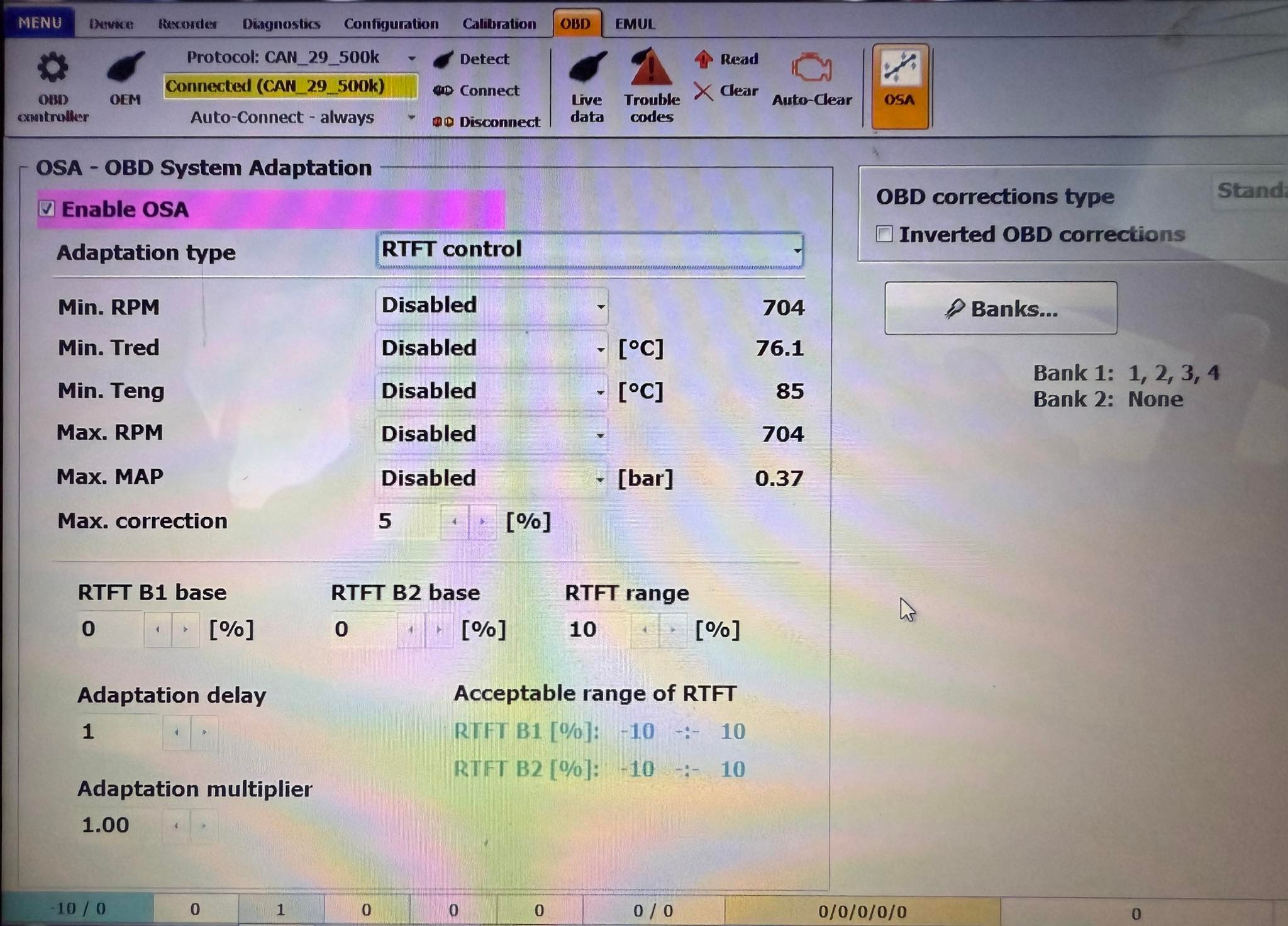
Task: Select the OSA toolbar icon
Action: tap(900, 86)
